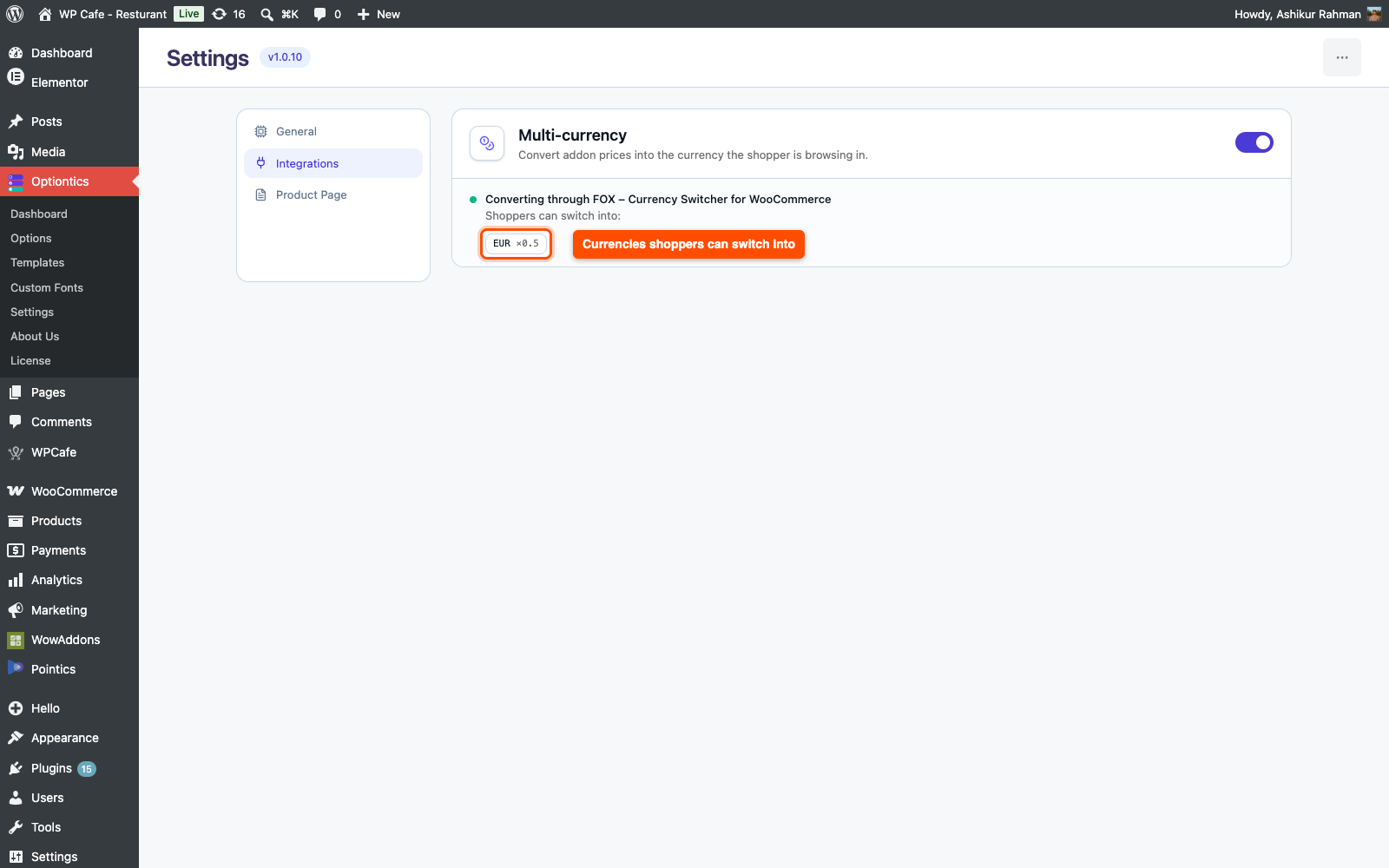Viewport: 1389px width, 868px height.
Task: Click the ⌘K search shortcut label
Action: pyautogui.click(x=290, y=14)
